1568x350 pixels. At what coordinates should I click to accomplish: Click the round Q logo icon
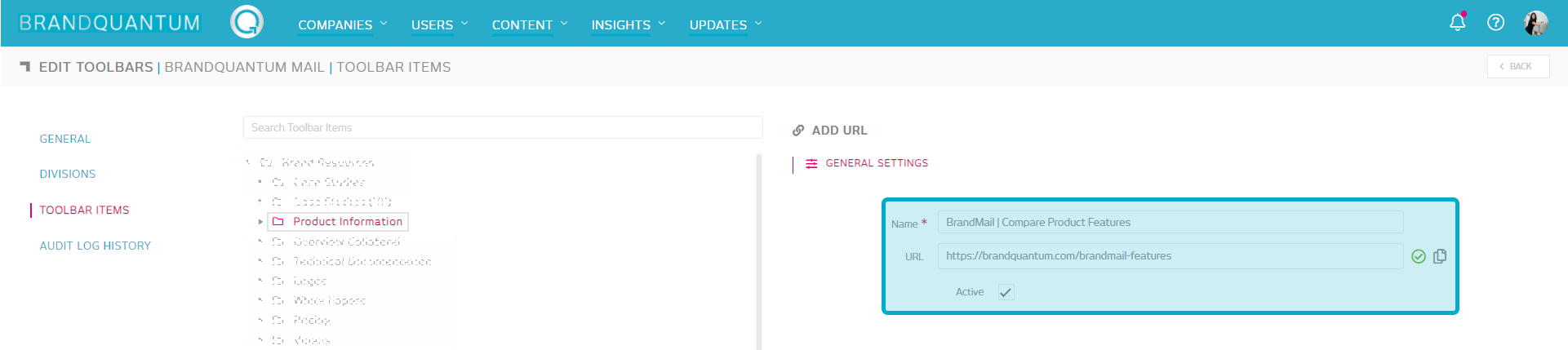pos(247,22)
